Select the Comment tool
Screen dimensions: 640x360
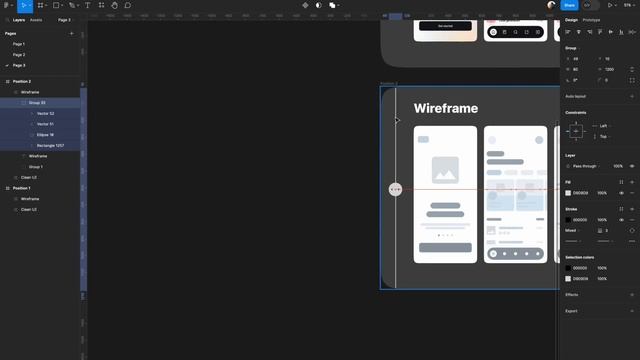point(128,5)
